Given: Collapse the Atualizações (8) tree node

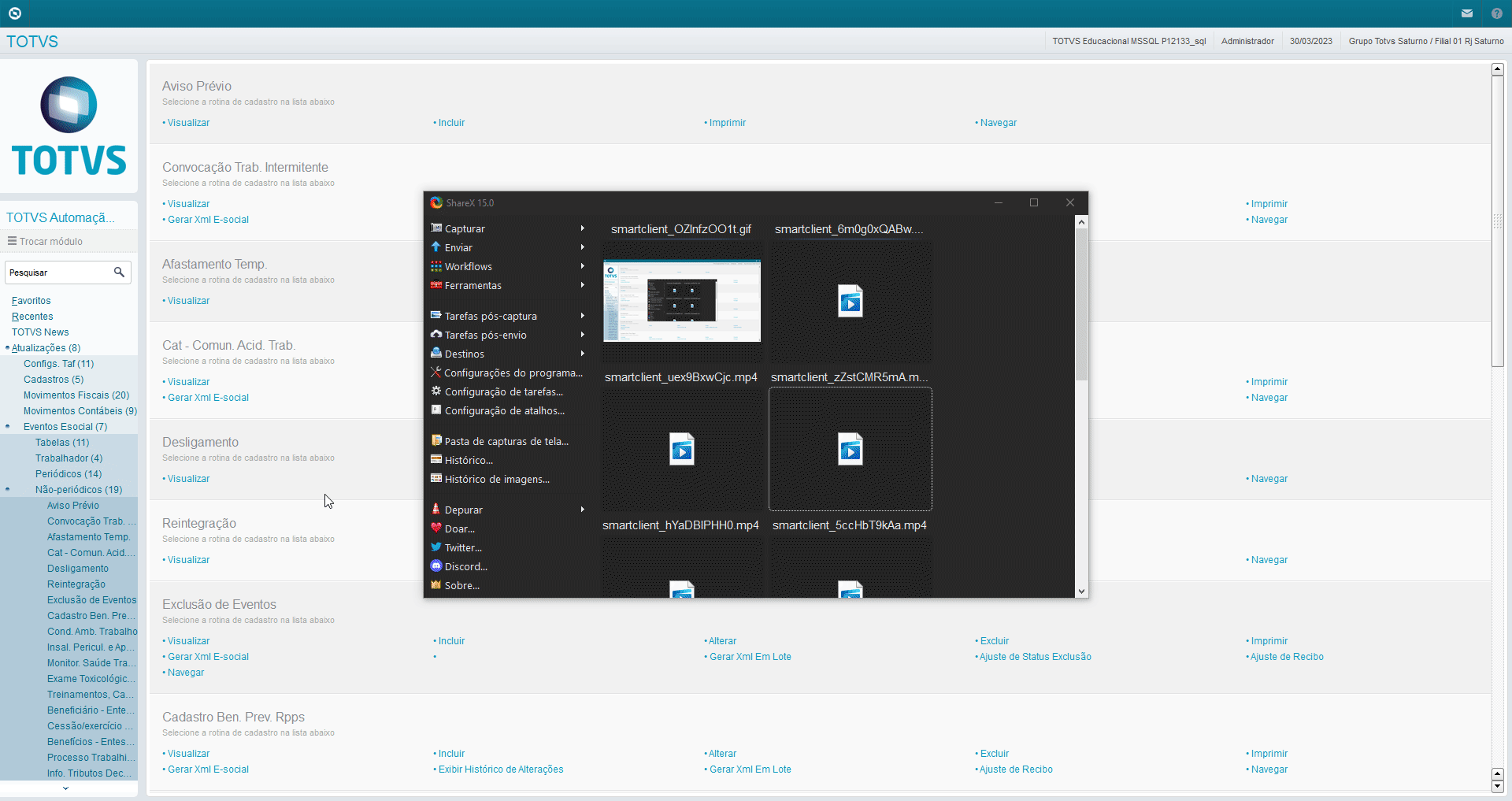Looking at the screenshot, I should pyautogui.click(x=8, y=347).
